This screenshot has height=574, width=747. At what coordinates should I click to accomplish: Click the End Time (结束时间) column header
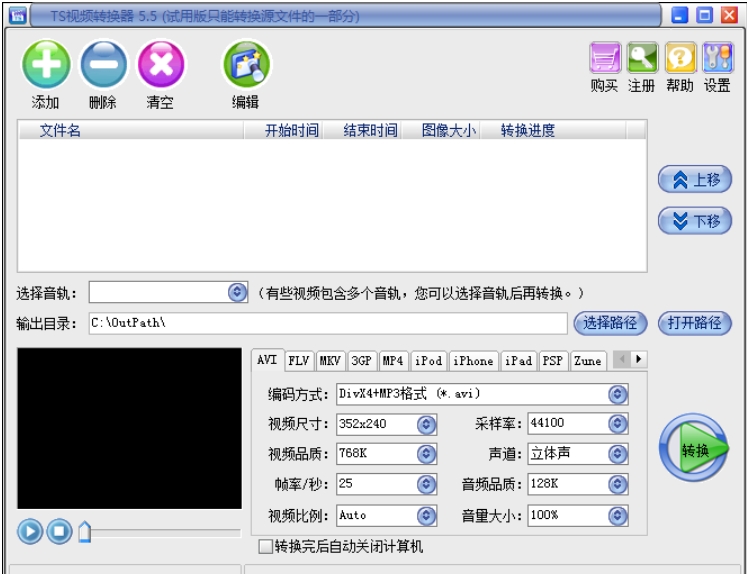[363, 130]
